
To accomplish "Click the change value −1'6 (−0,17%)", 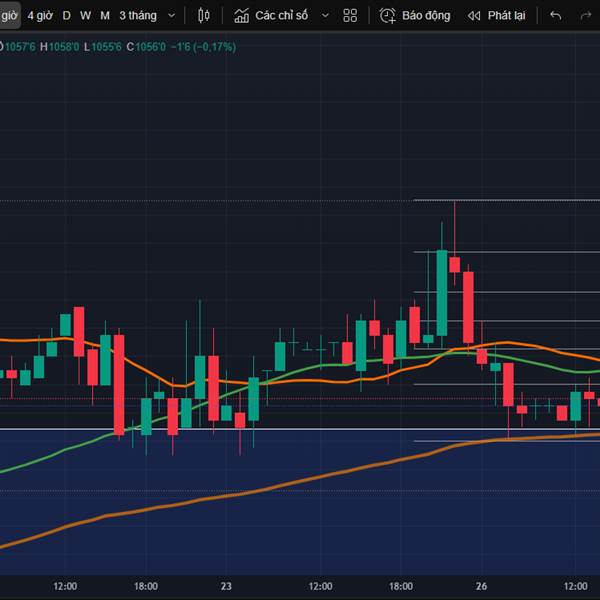I will tap(203, 47).
